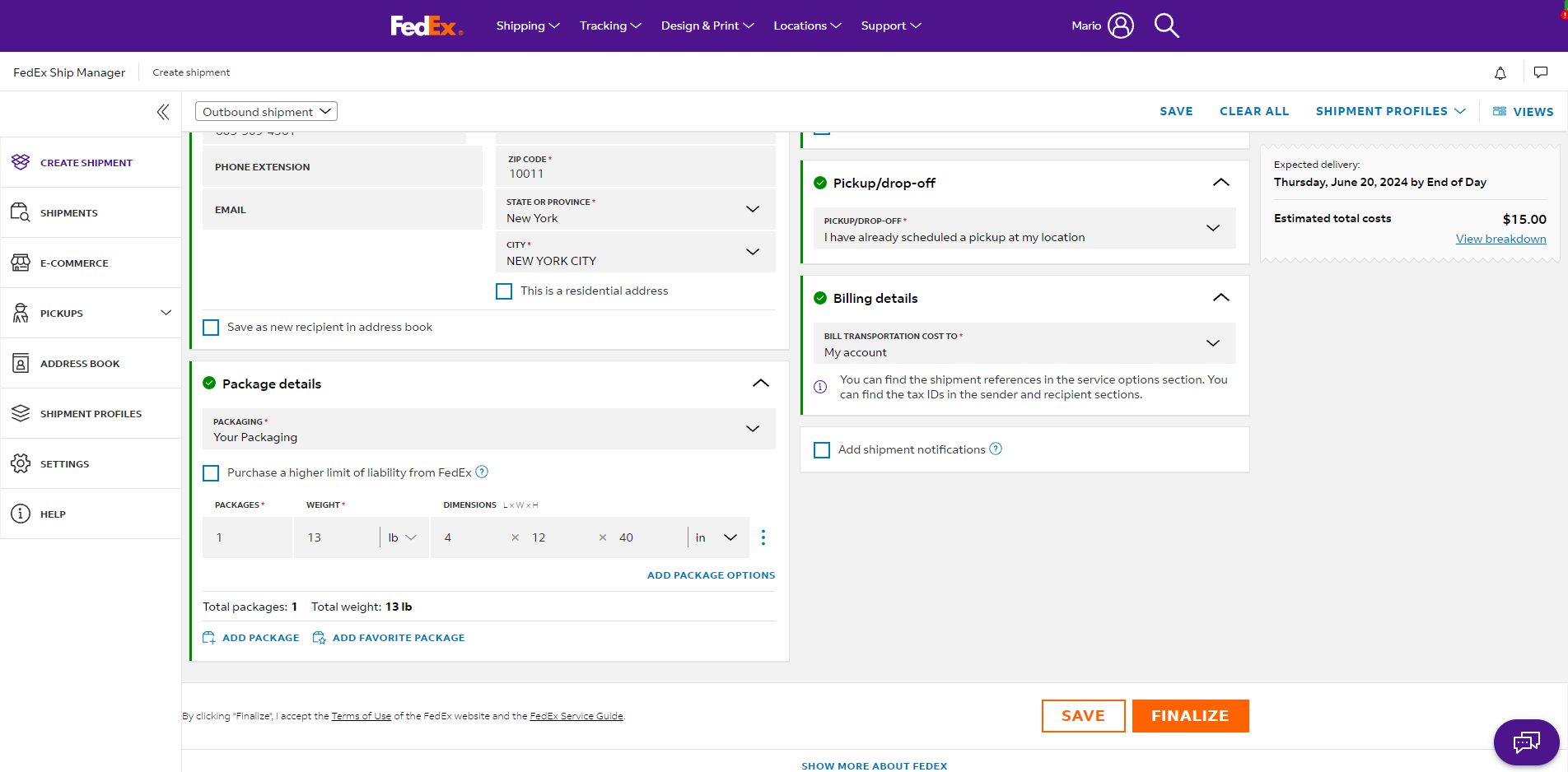This screenshot has height=772, width=1568.
Task: Collapse the Pickup/drop-off section
Action: 1221,183
